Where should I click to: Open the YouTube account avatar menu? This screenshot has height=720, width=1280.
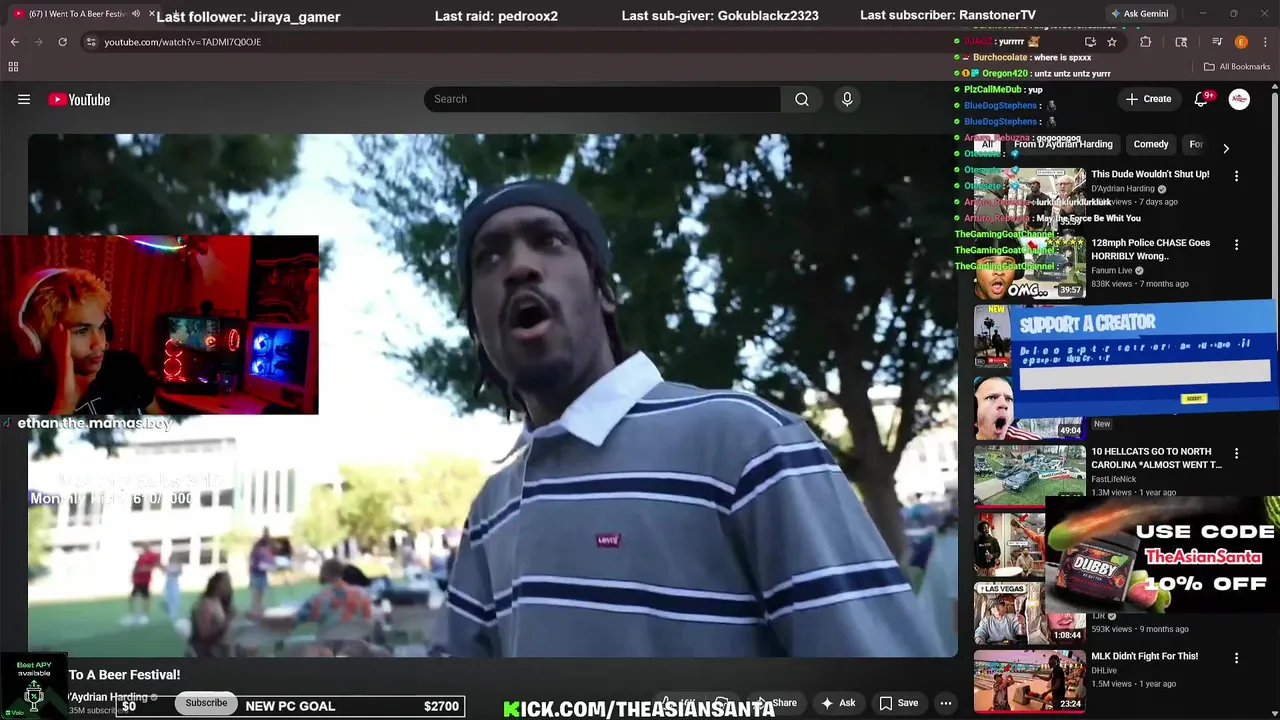coord(1239,99)
